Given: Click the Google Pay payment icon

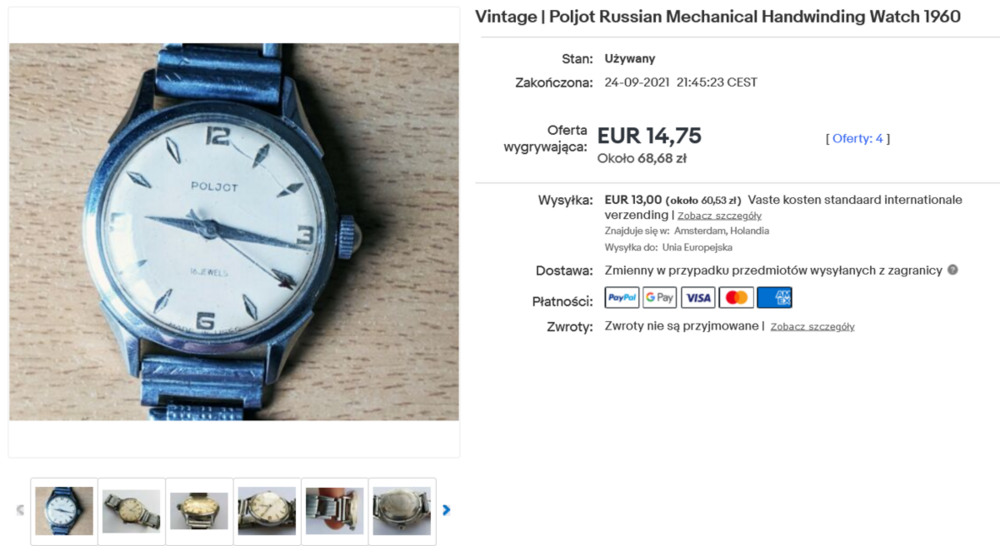Looking at the screenshot, I should pyautogui.click(x=659, y=297).
